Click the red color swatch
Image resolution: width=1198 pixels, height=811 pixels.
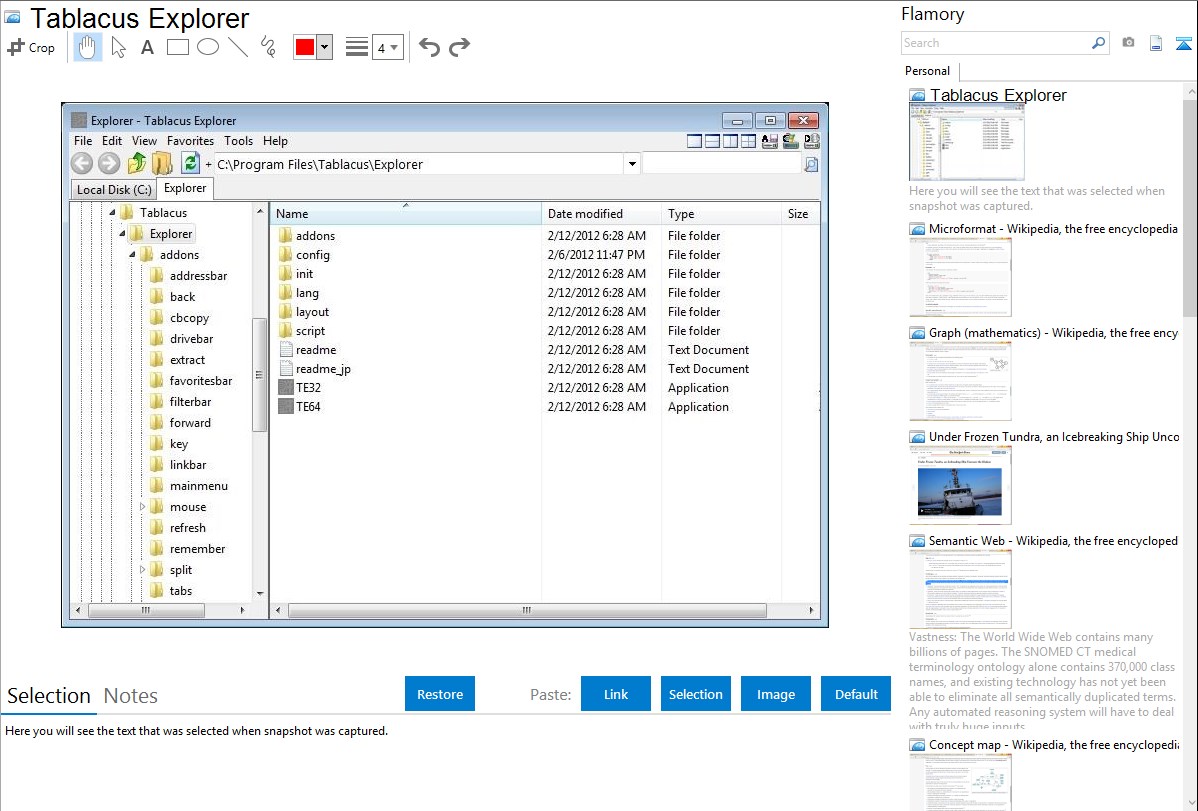pyautogui.click(x=305, y=47)
